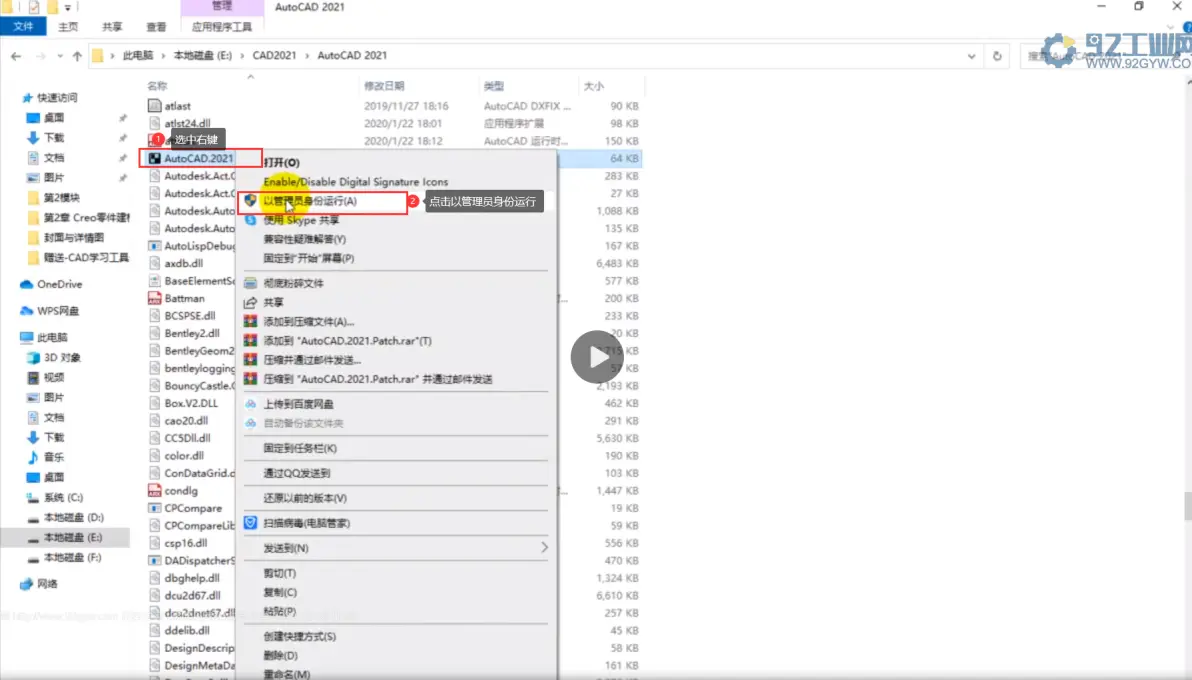The image size is (1192, 680).
Task: Click WinRAR icon for 压缩并通过邮件发送
Action: click(250, 359)
